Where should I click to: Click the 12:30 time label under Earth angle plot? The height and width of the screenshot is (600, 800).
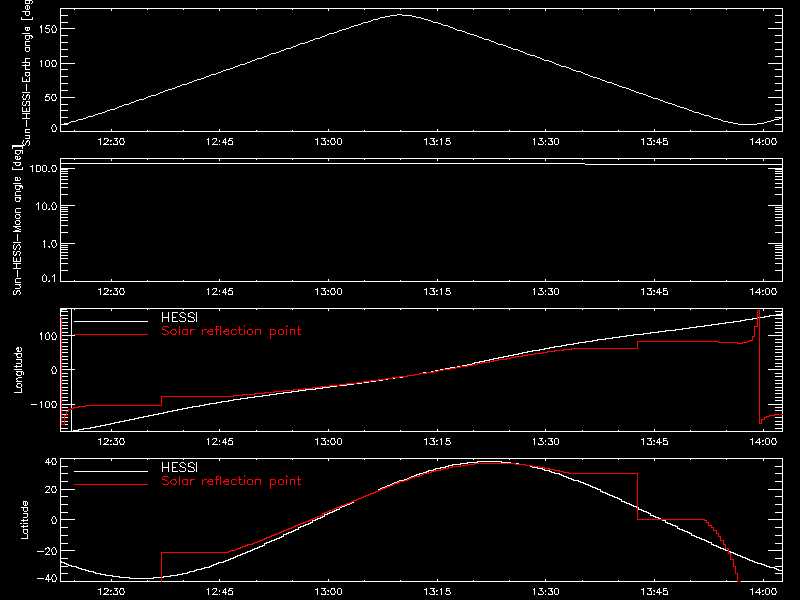pos(111,142)
